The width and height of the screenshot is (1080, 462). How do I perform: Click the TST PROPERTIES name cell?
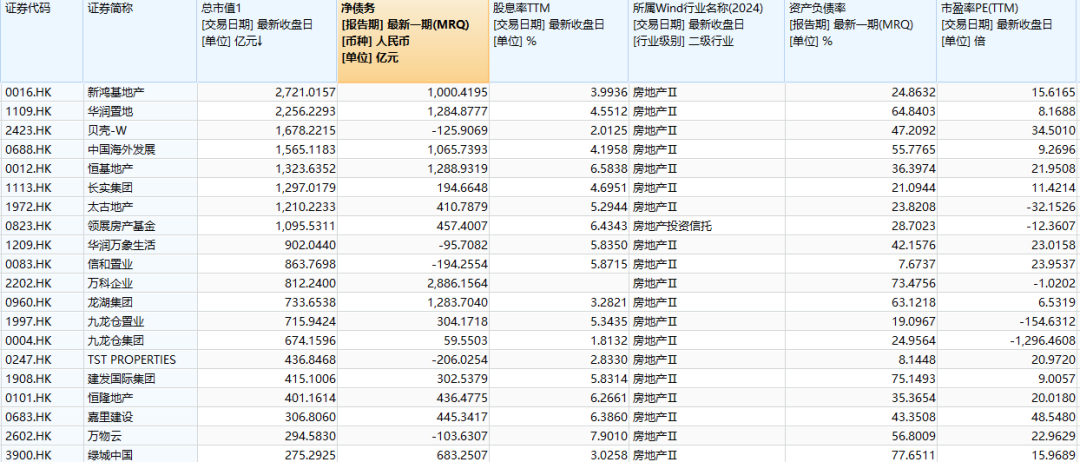(132, 359)
